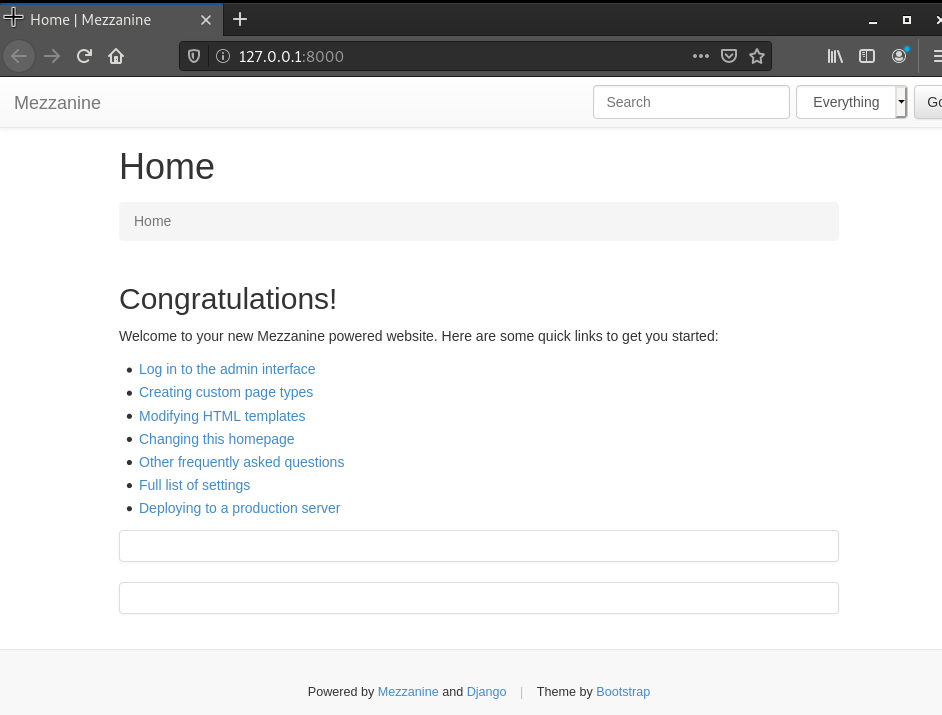Open the Firefox account icon
Screen dimensions: 942x715
[x=899, y=56]
